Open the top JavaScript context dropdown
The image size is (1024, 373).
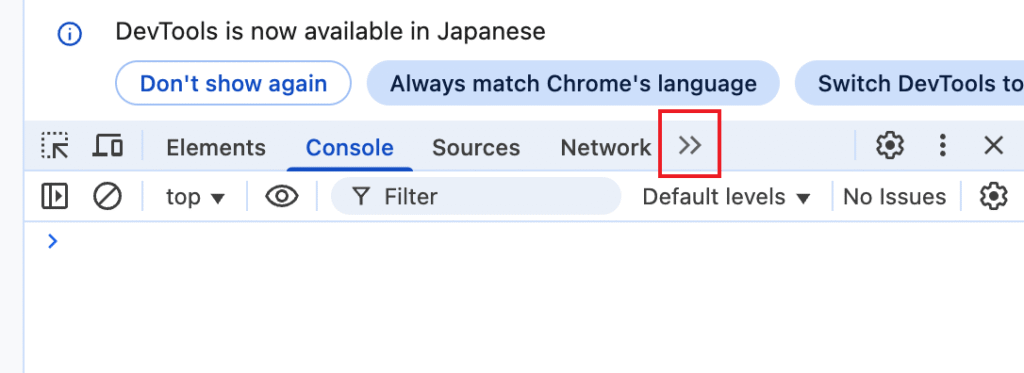pyautogui.click(x=195, y=197)
